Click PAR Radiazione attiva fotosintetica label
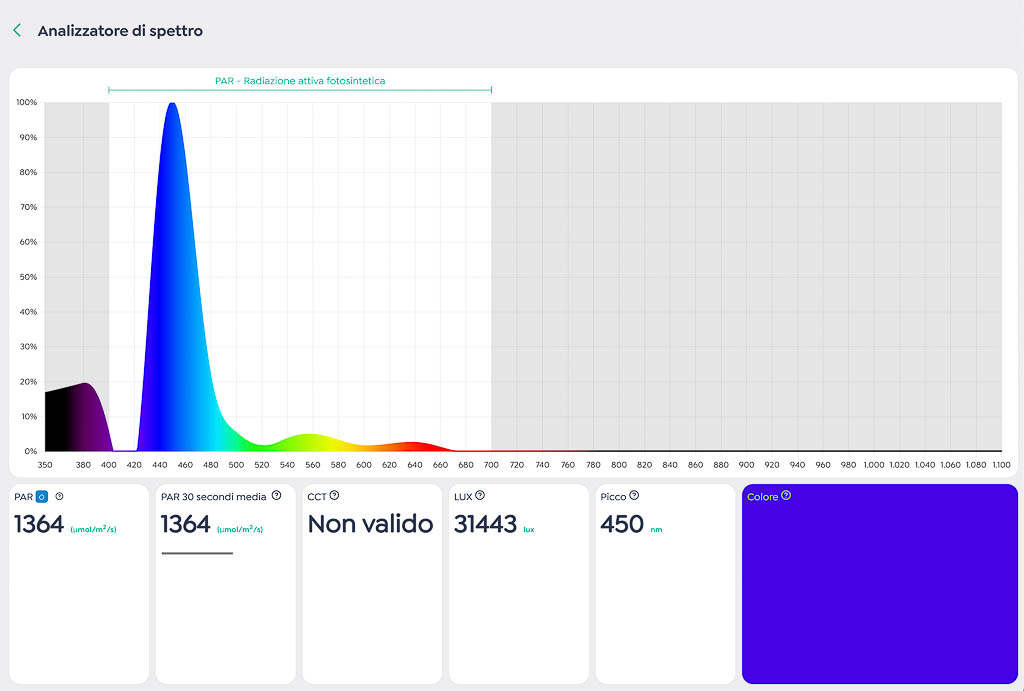1024x691 pixels. [300, 80]
